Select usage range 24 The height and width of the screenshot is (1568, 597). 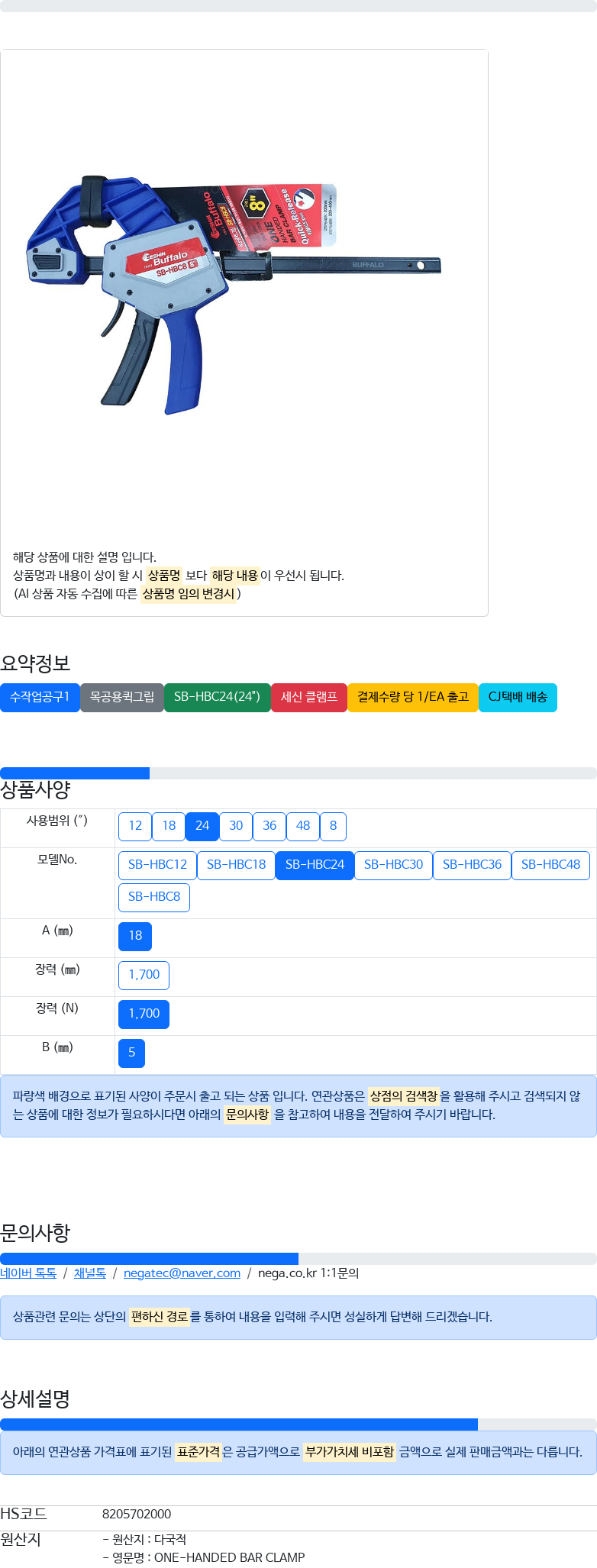coord(202,826)
